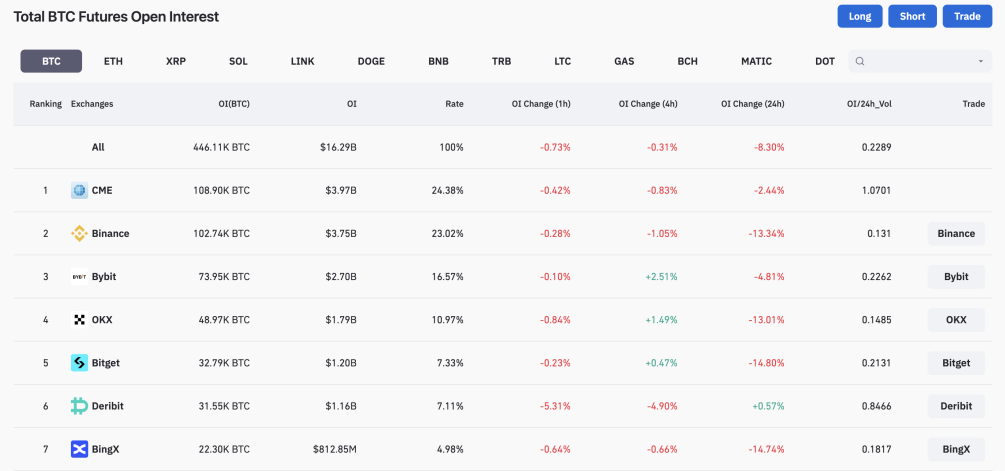Sort by OI Change (4h) header

coord(648,104)
